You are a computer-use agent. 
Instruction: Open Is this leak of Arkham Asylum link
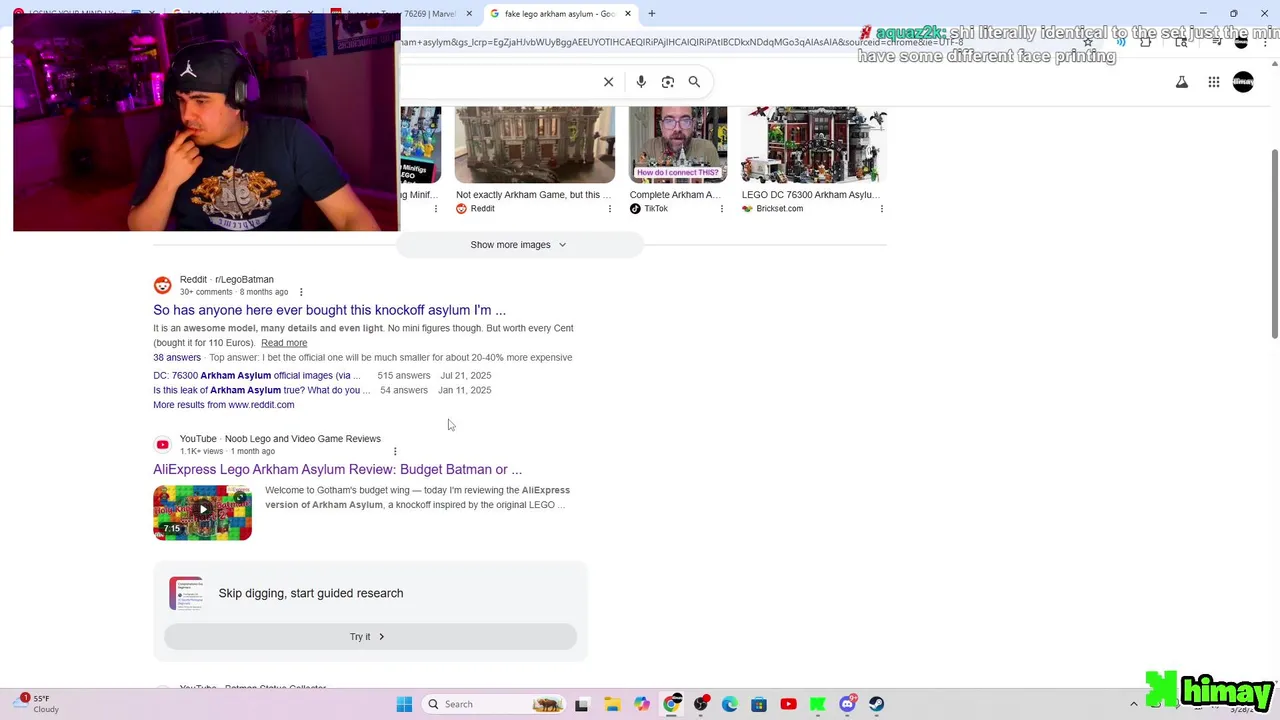261,390
